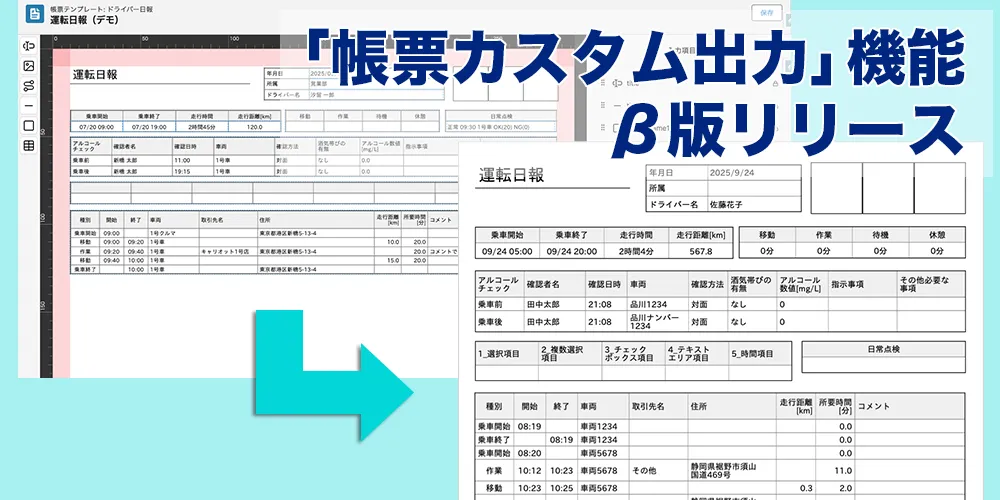Select the table insert tool
This screenshot has height=500, width=1000.
tap(28, 146)
